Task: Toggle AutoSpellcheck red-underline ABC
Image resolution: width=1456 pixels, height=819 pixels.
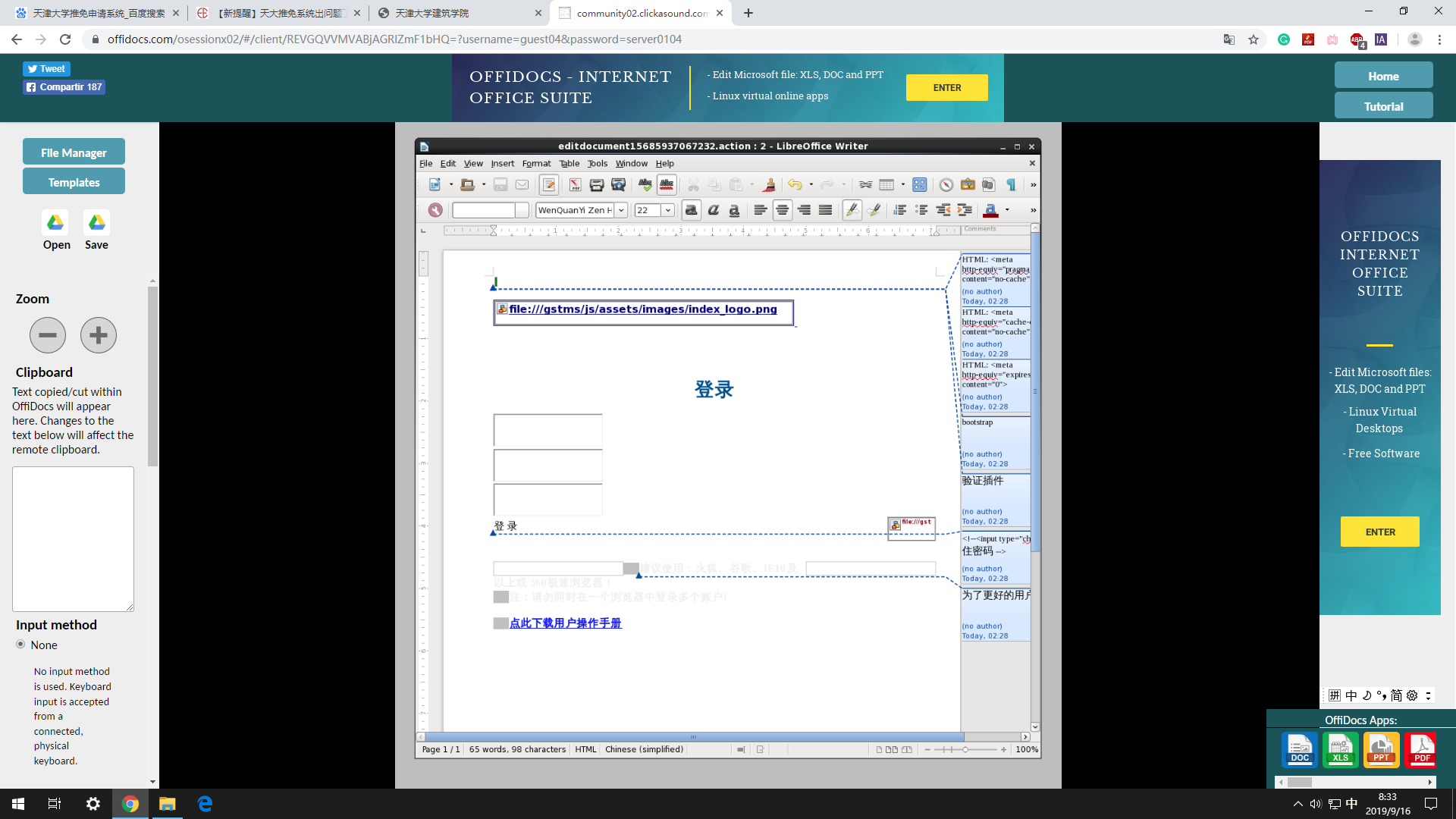Action: (667, 185)
